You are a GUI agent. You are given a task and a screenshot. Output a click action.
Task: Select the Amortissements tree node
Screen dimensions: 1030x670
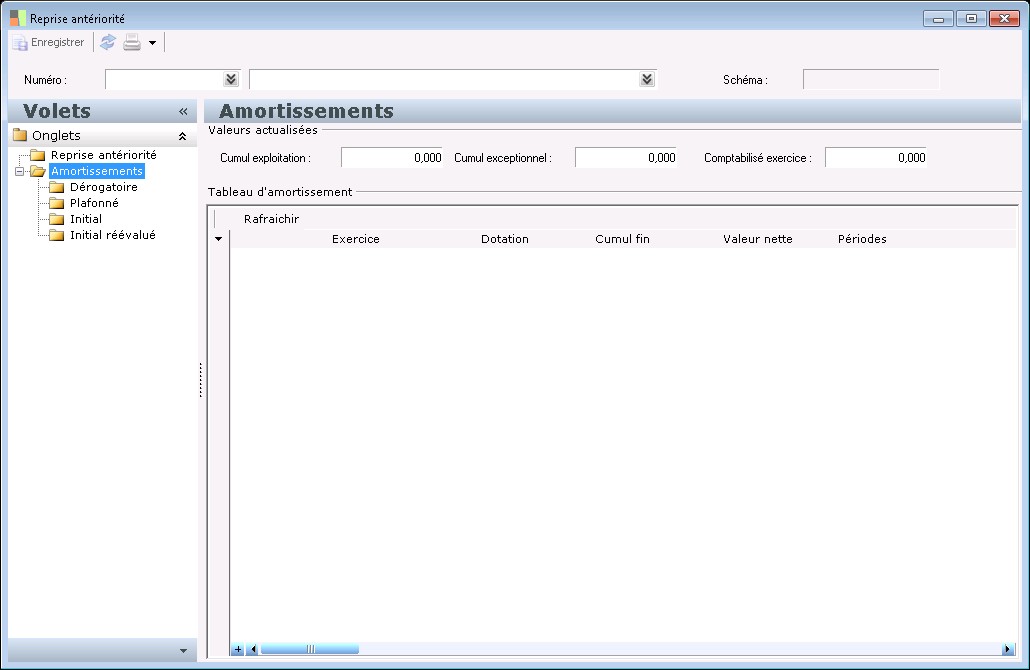(97, 171)
